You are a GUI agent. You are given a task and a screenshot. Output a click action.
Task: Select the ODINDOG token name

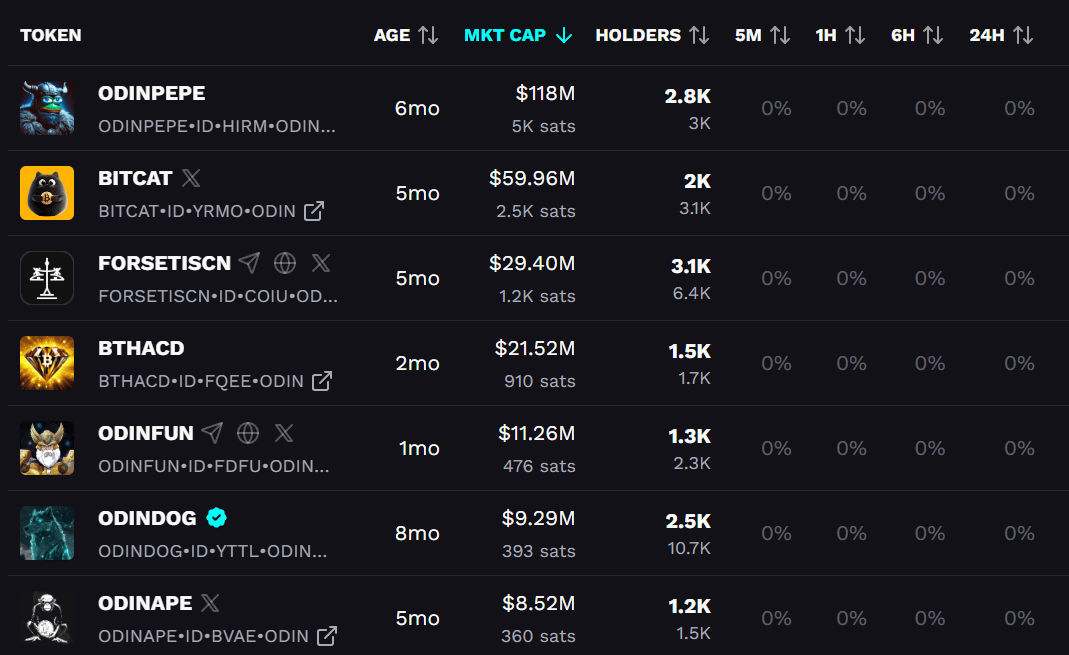147,518
